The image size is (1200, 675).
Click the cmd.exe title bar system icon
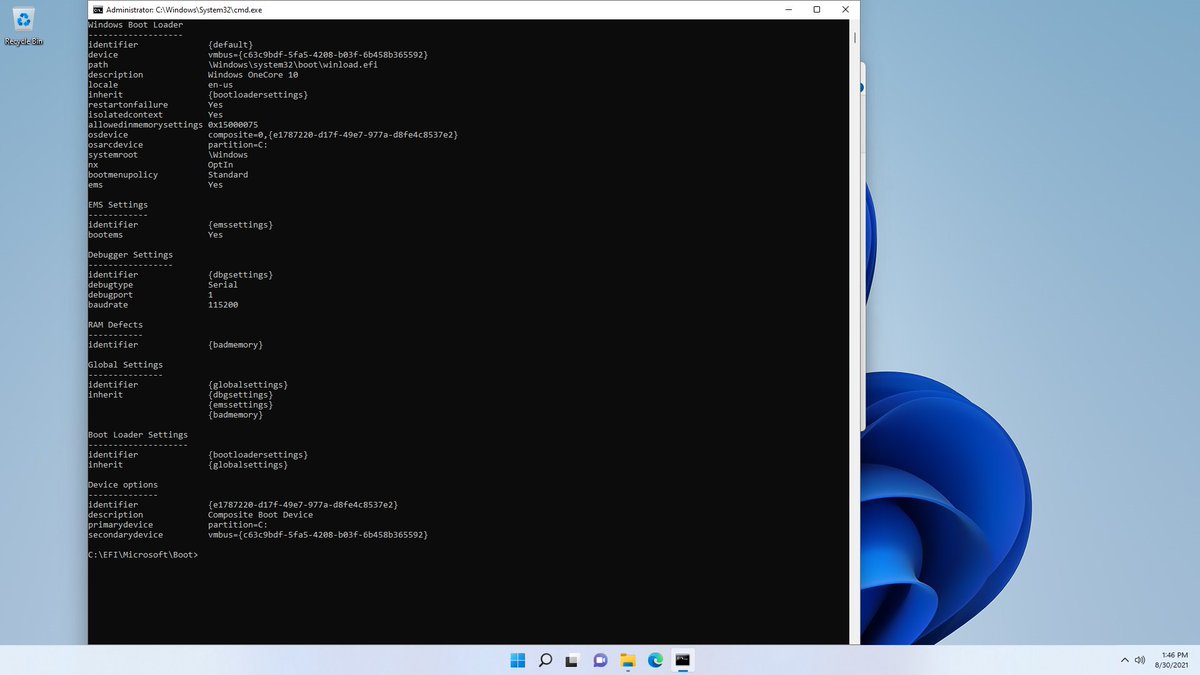[97, 9]
